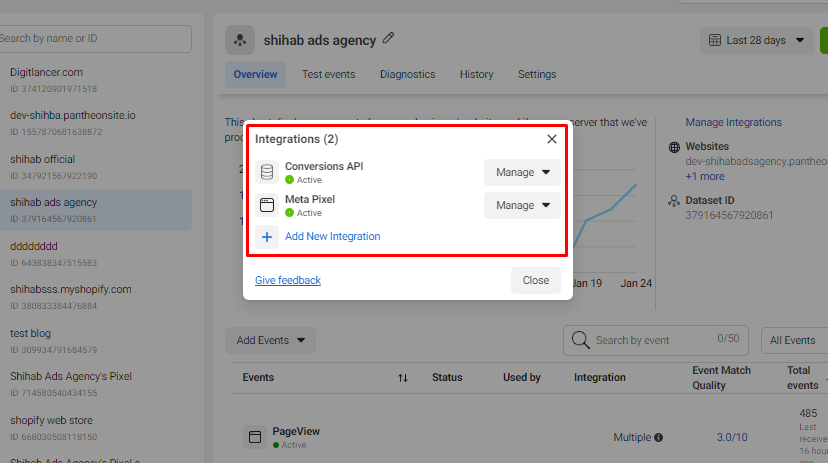
Task: Click the +1 more websites link
Action: point(705,176)
